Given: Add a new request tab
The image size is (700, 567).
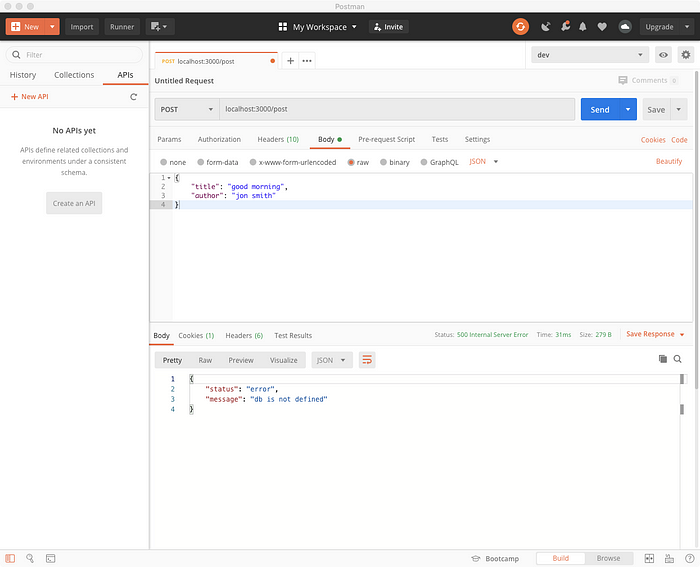Looking at the screenshot, I should [x=290, y=61].
